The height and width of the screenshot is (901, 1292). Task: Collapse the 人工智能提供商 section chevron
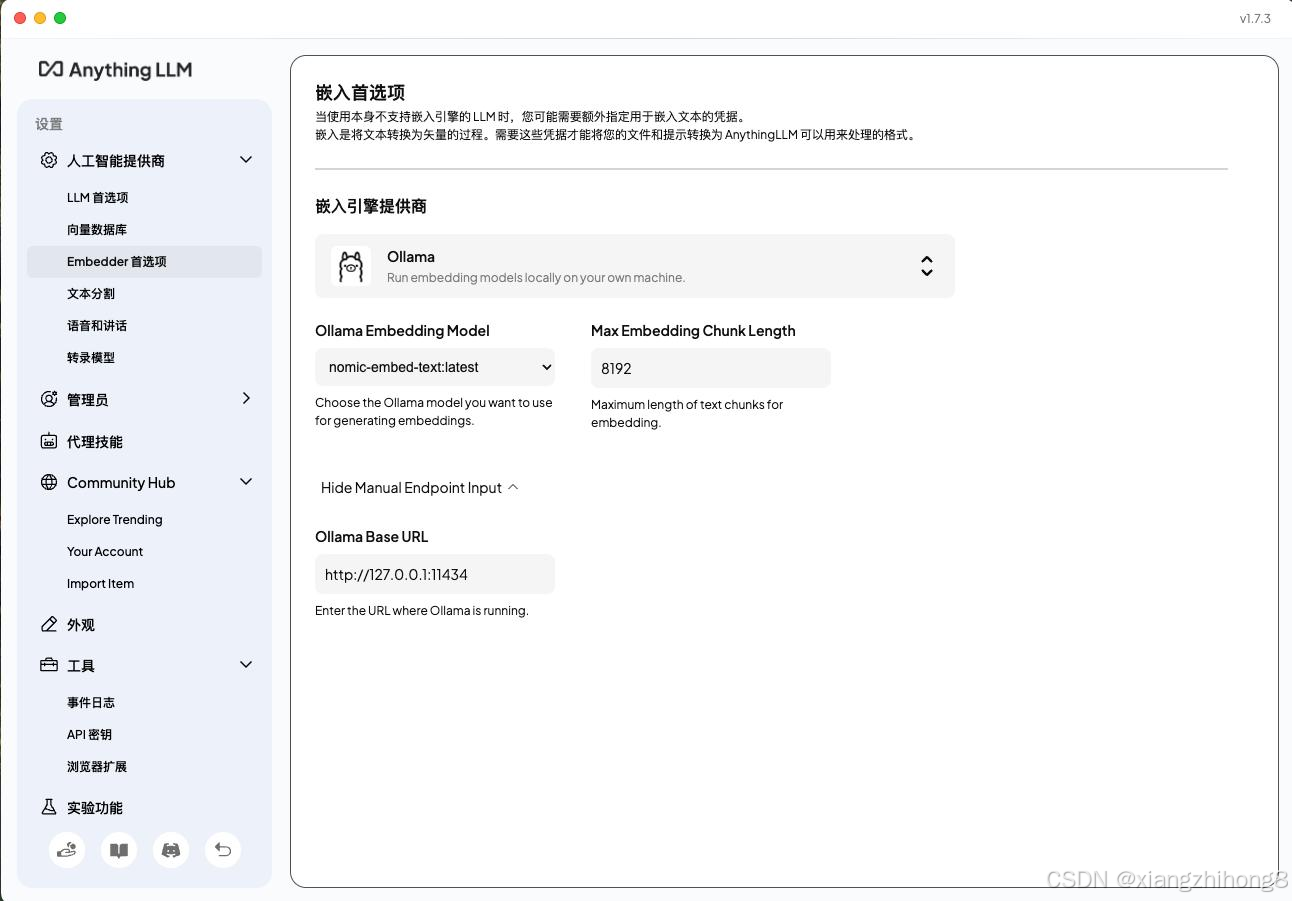coord(246,160)
